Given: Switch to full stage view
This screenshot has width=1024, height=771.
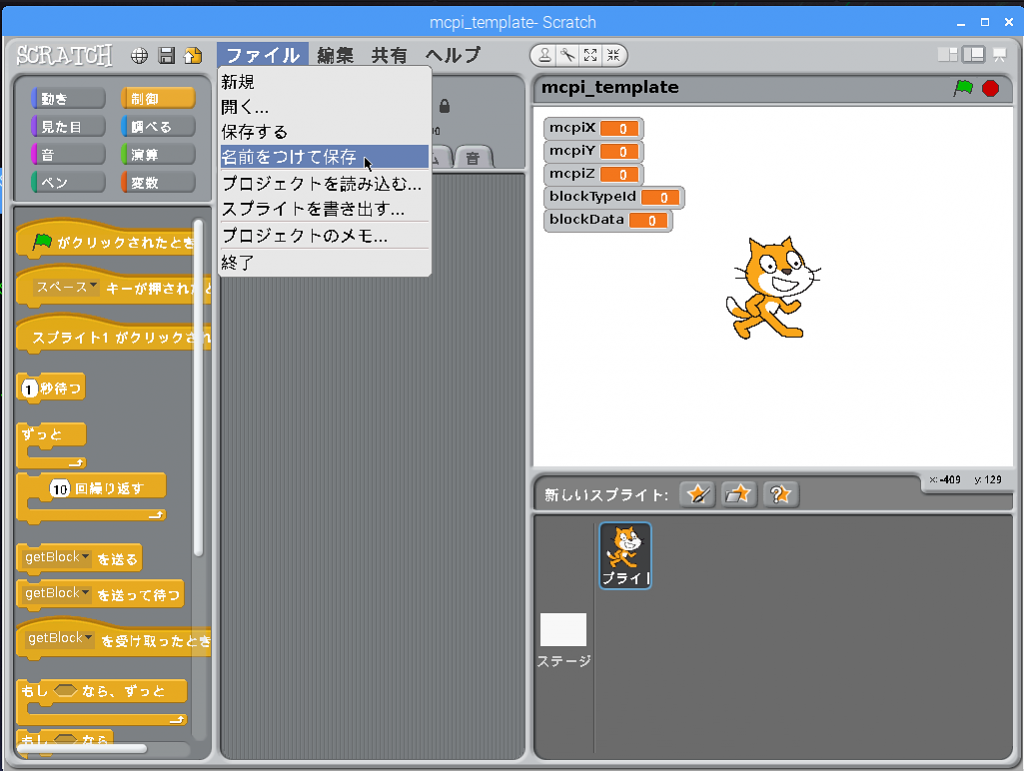Looking at the screenshot, I should point(974,55).
